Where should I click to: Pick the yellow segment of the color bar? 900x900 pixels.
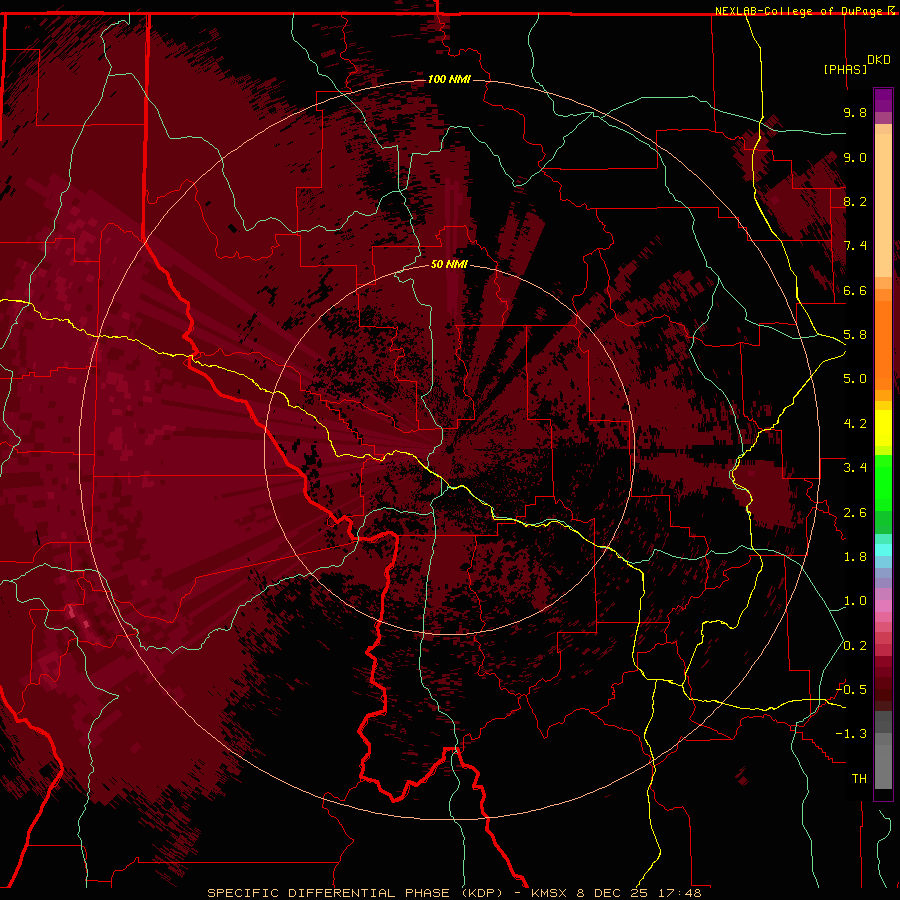click(x=883, y=428)
